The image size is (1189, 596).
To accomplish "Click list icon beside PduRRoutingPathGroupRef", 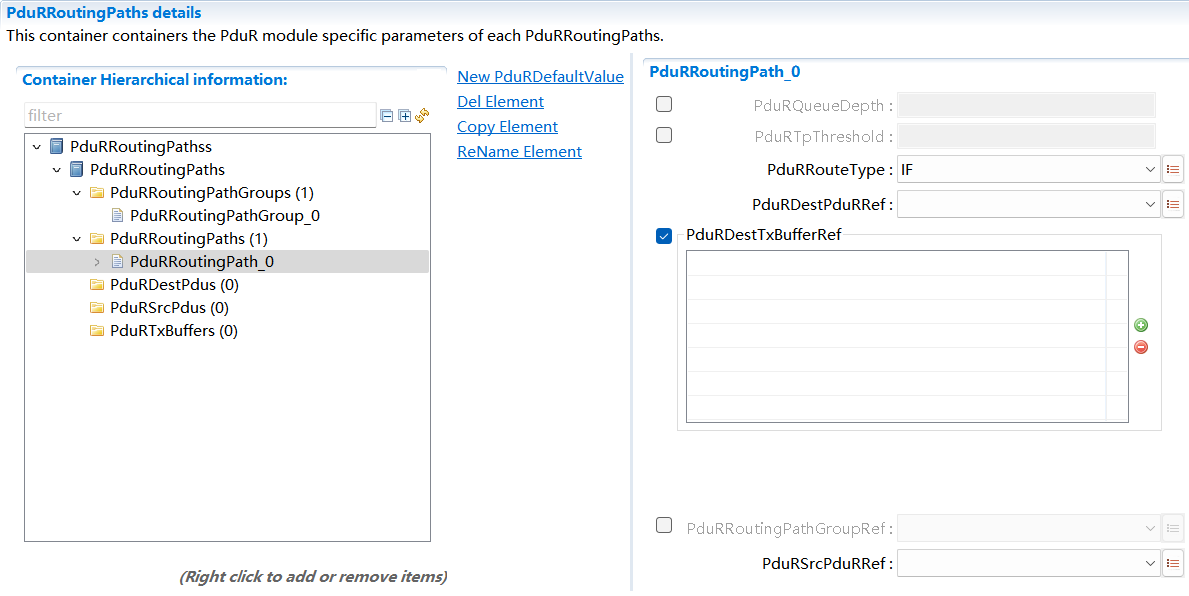I will (x=1173, y=528).
